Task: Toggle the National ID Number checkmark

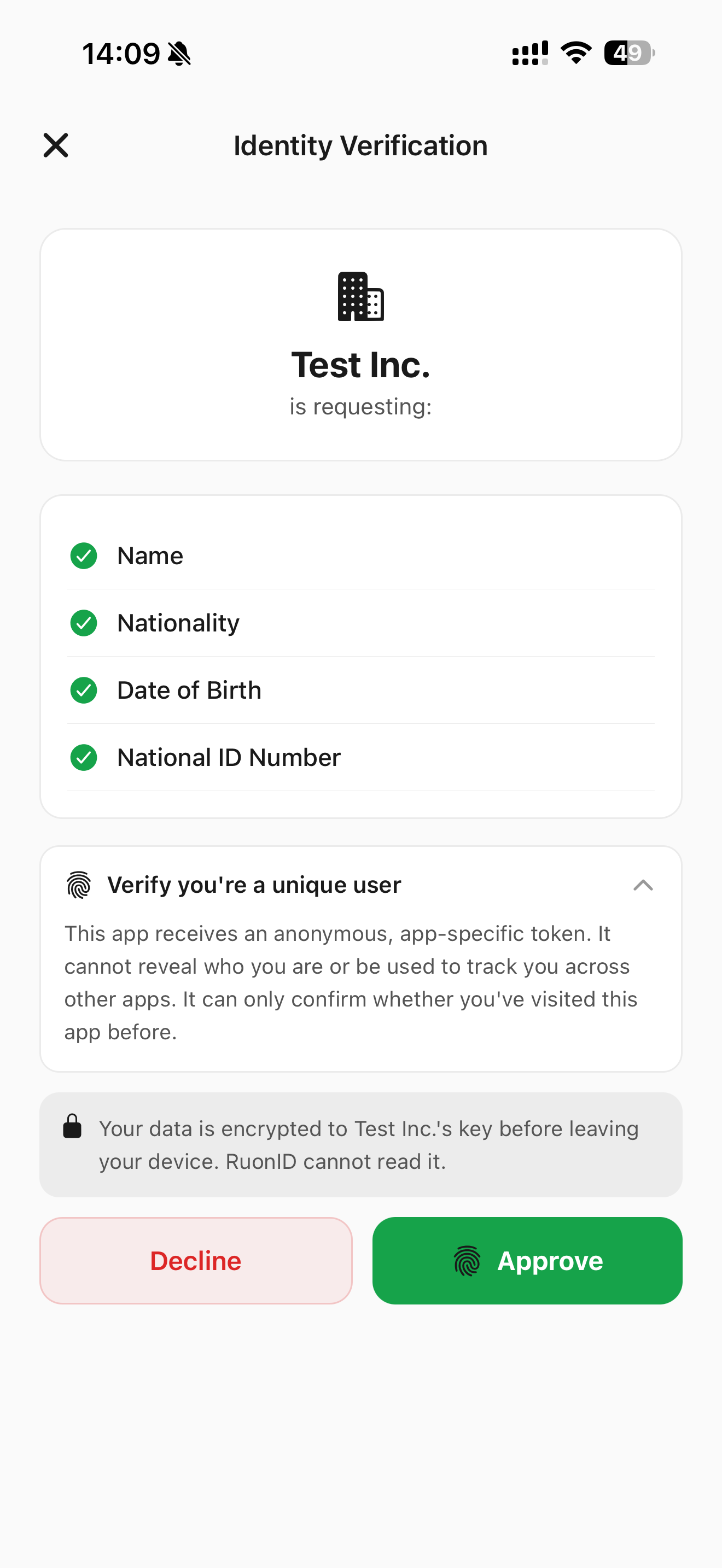Action: tap(83, 757)
